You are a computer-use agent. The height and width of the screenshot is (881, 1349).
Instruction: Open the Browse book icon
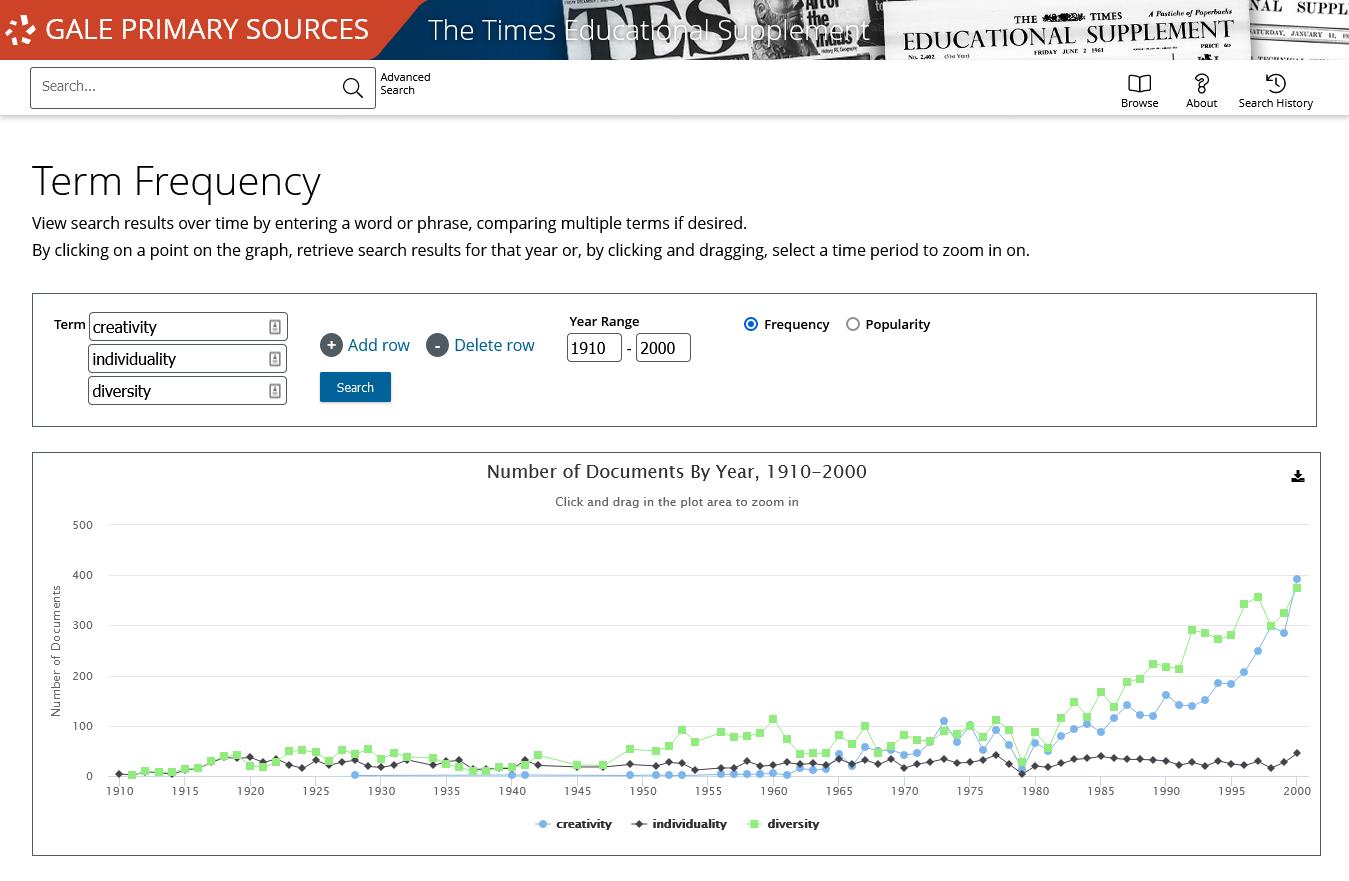point(1139,83)
